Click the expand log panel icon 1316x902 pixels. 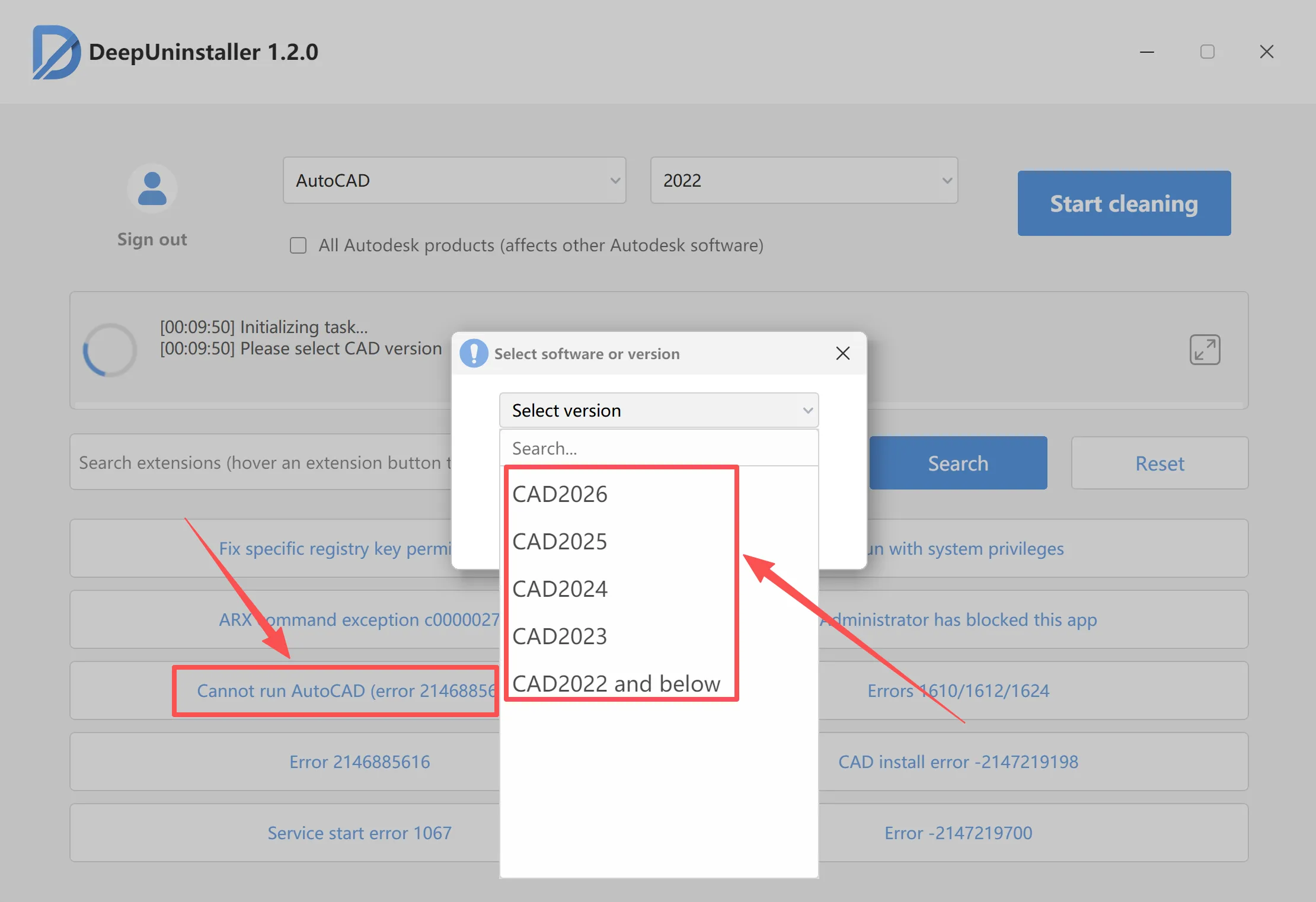pos(1205,350)
